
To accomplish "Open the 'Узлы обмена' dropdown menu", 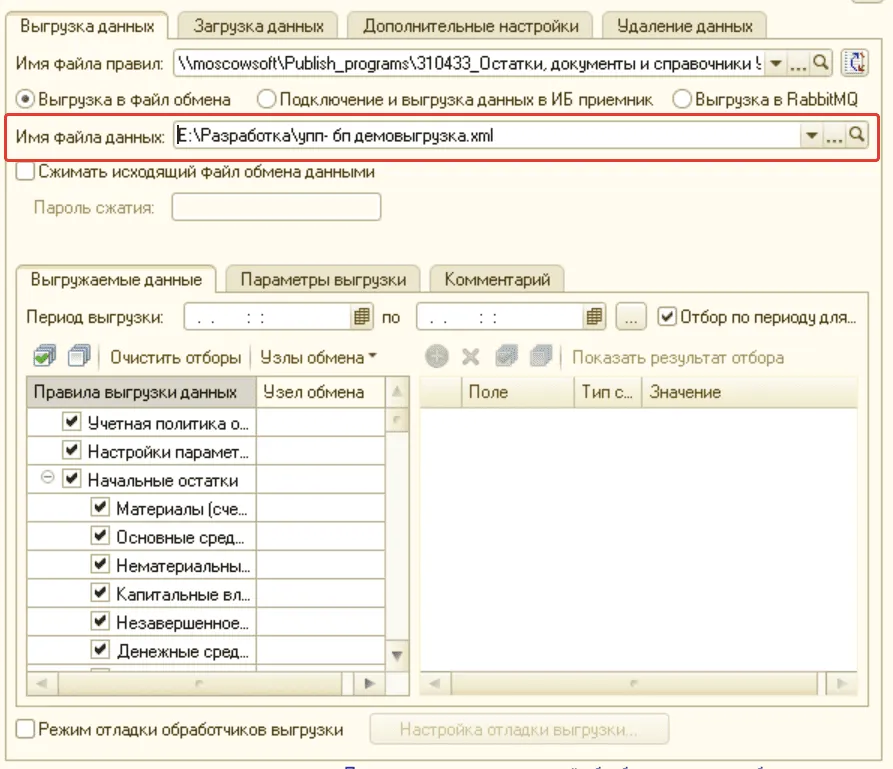I will 318,357.
